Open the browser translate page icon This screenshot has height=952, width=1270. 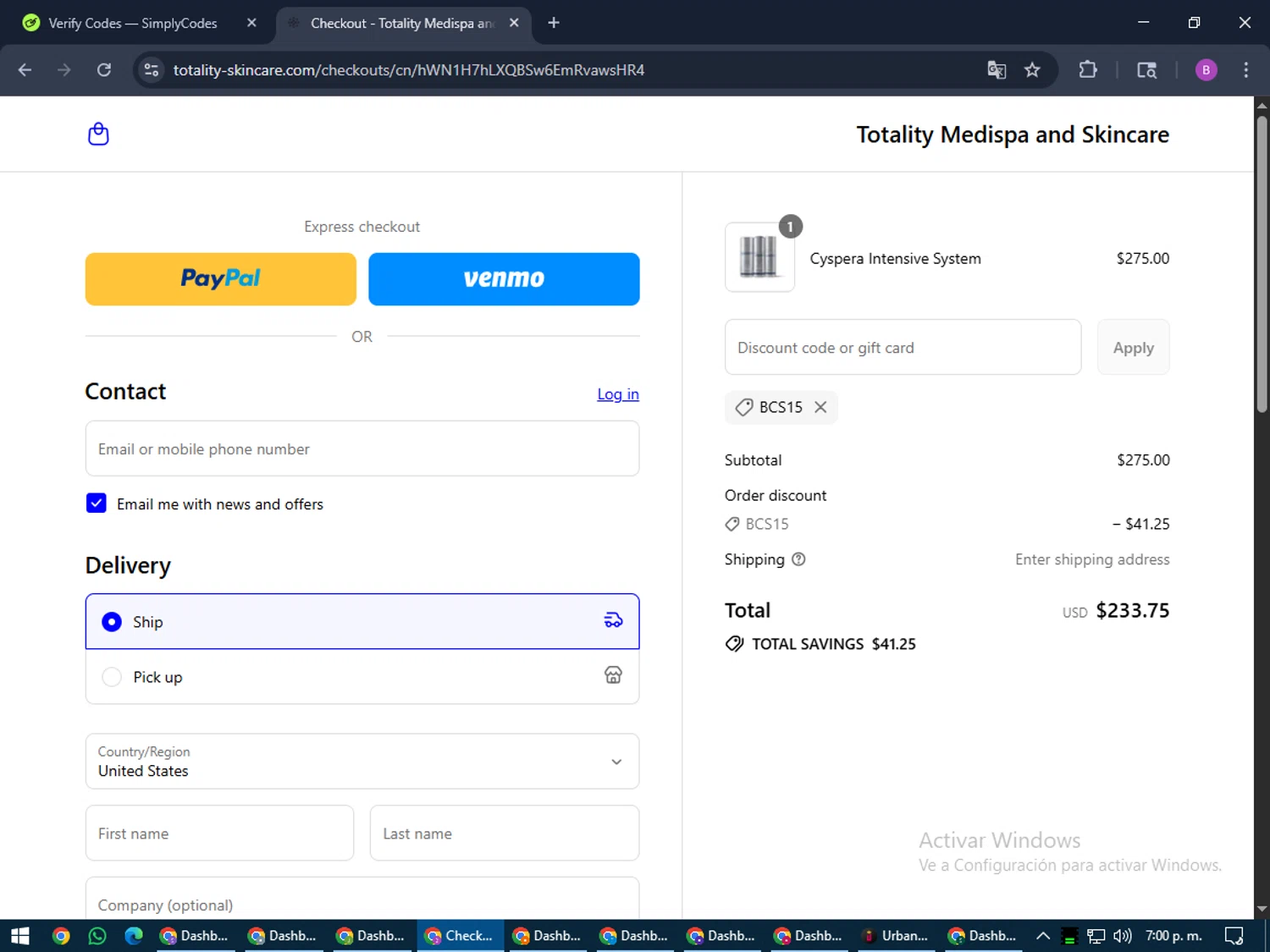[997, 70]
